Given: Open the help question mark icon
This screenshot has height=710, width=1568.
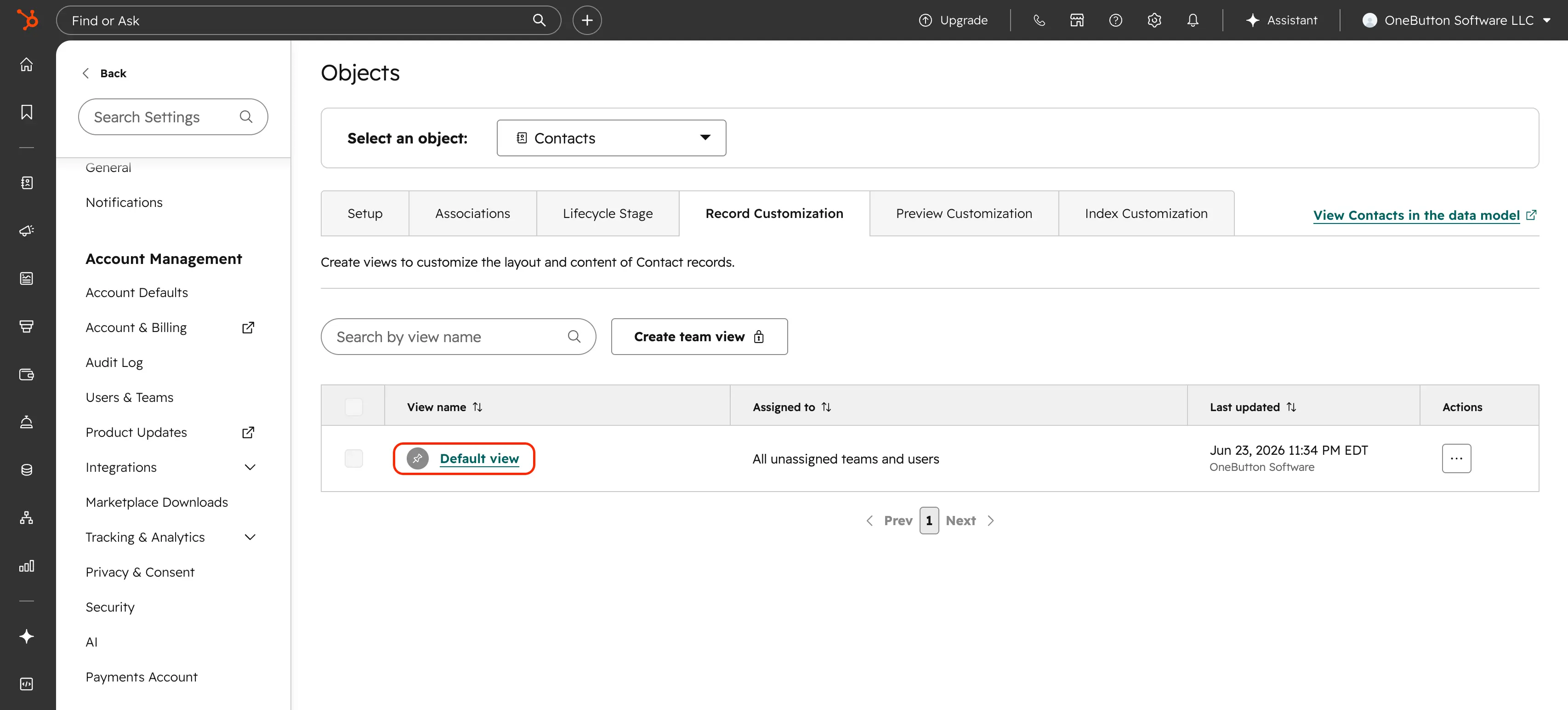Looking at the screenshot, I should coord(1115,20).
